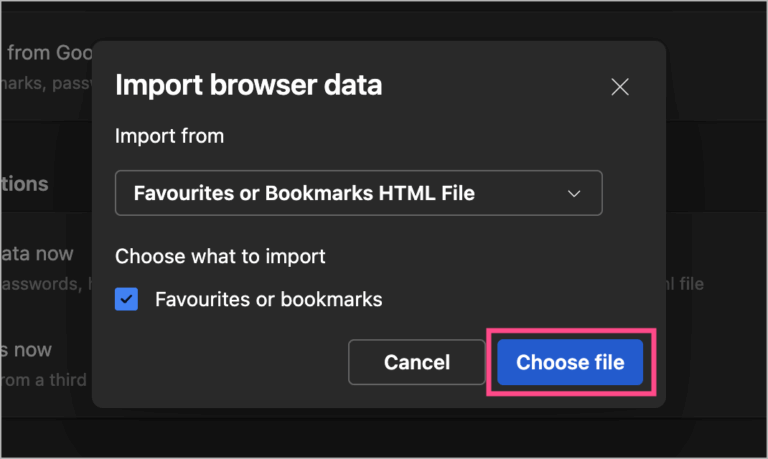Screen dimensions: 768x459
Task: Click the background 'rom a third' text
Action: pyautogui.click(x=43, y=380)
